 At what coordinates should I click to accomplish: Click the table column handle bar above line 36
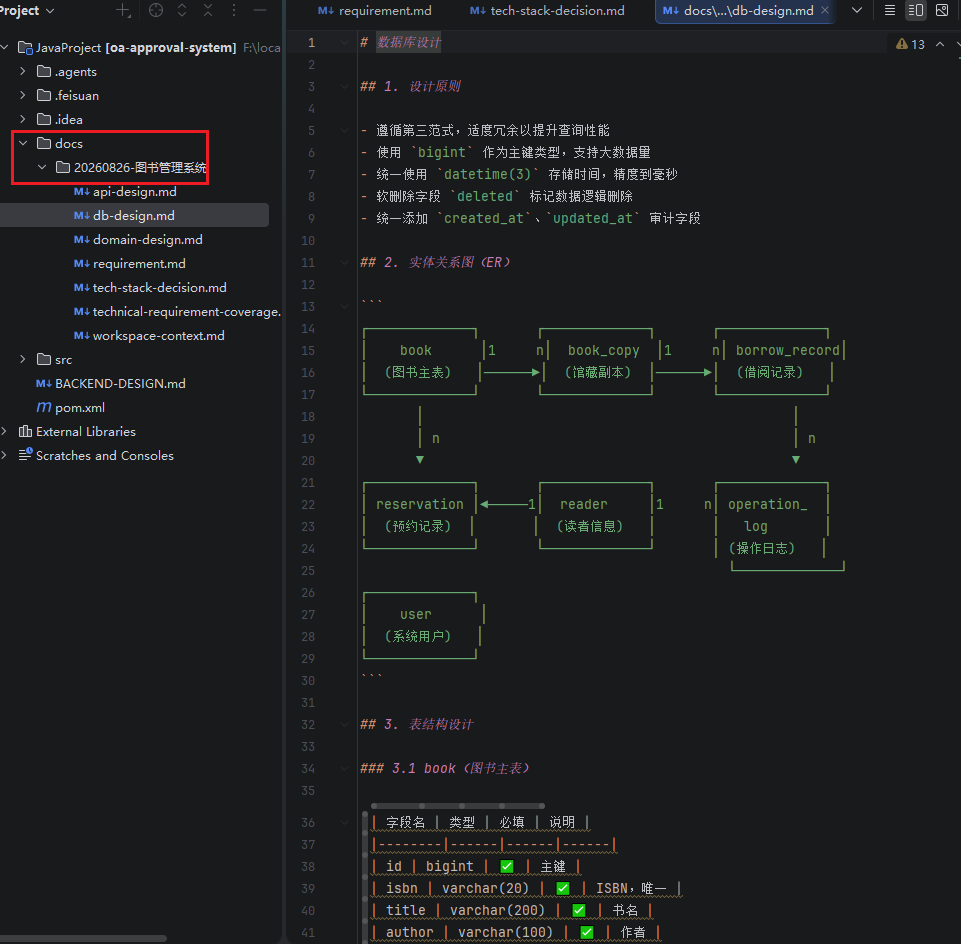(x=457, y=805)
